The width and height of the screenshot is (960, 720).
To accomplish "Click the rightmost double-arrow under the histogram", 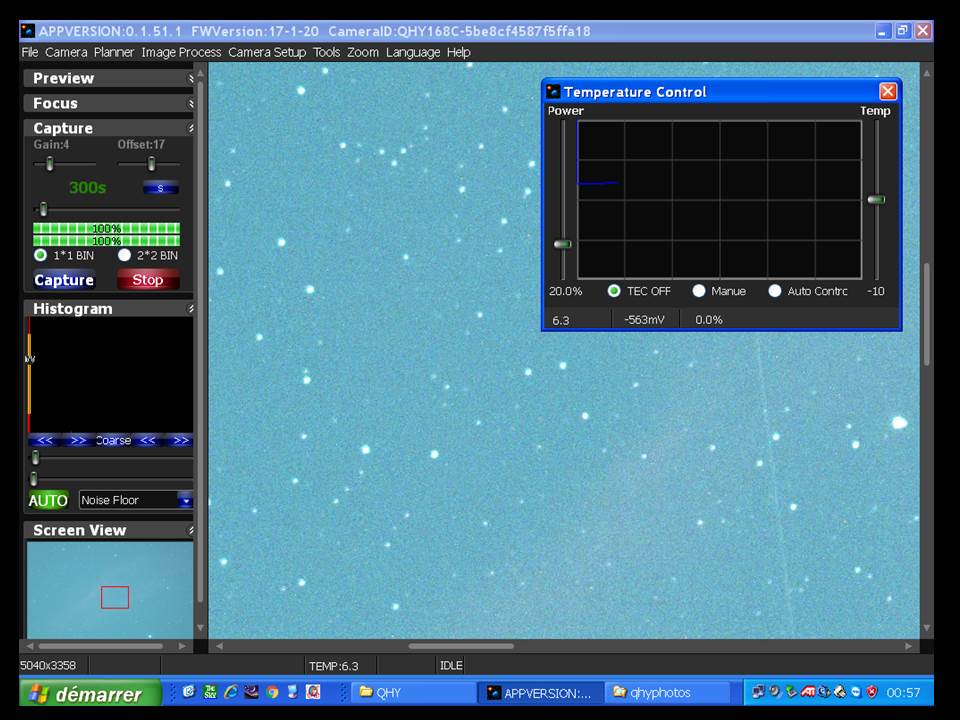I will point(180,441).
